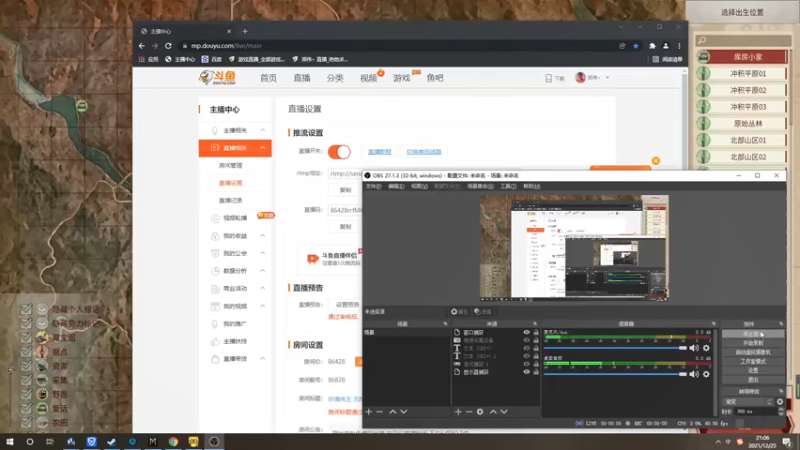Screen dimensions: 800x450
Task: Open microphone channel settings gear in OBS mixer
Action: (x=706, y=348)
